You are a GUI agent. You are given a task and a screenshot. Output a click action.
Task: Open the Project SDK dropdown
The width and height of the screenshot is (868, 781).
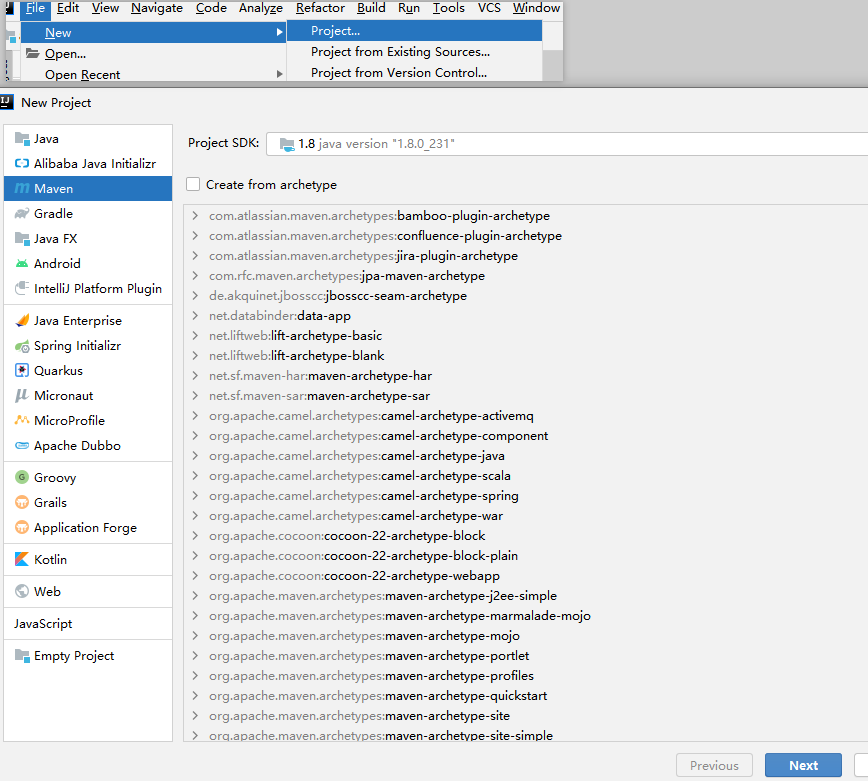click(x=567, y=144)
